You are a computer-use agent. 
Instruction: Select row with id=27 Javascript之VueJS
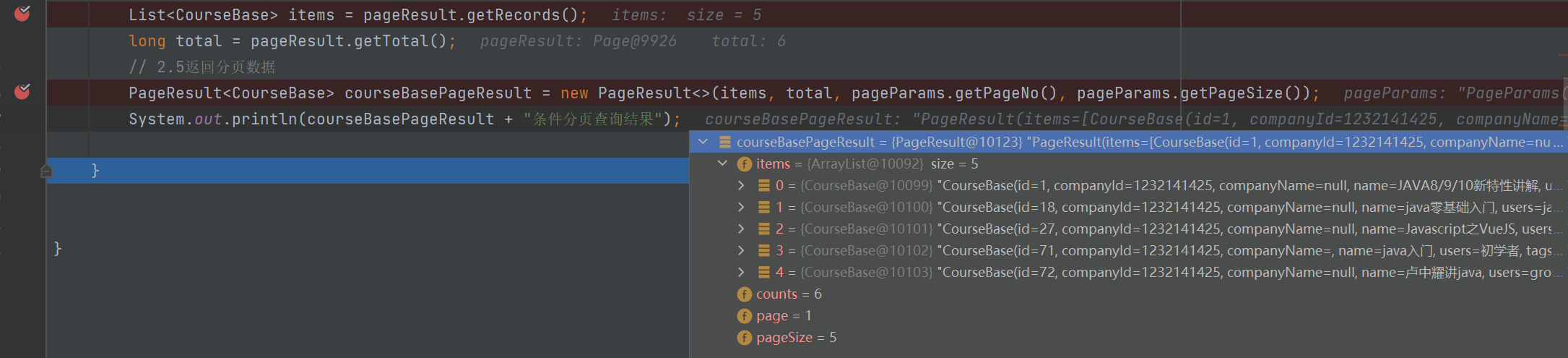click(x=1128, y=229)
